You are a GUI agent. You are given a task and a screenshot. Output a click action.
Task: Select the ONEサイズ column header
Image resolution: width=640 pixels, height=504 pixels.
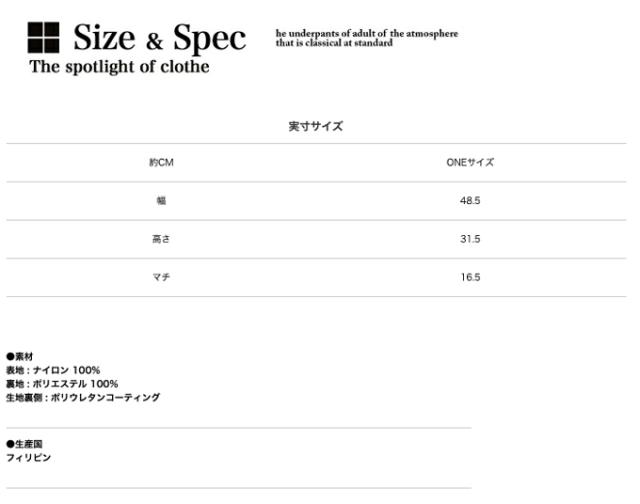pos(470,162)
